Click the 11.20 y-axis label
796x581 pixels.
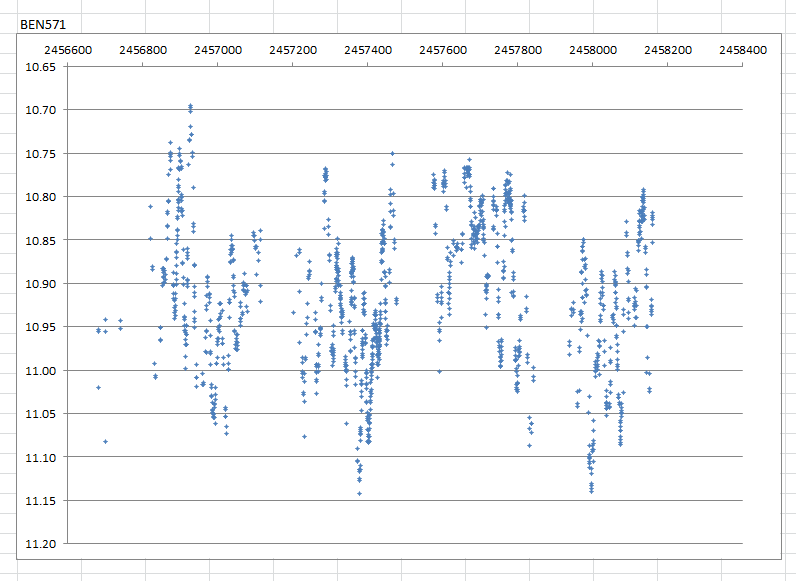[41, 544]
